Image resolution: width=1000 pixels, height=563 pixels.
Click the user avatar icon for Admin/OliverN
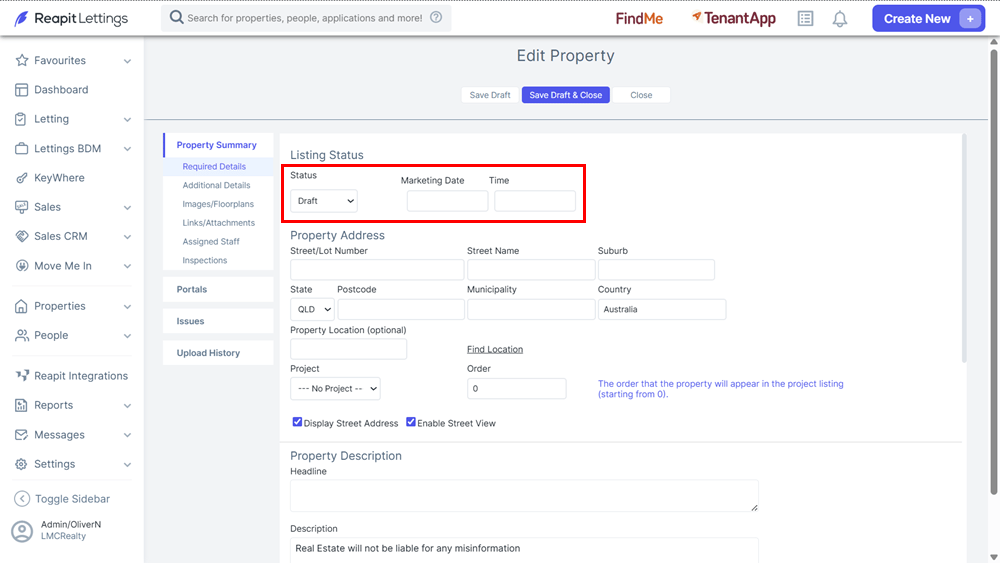pyautogui.click(x=22, y=531)
